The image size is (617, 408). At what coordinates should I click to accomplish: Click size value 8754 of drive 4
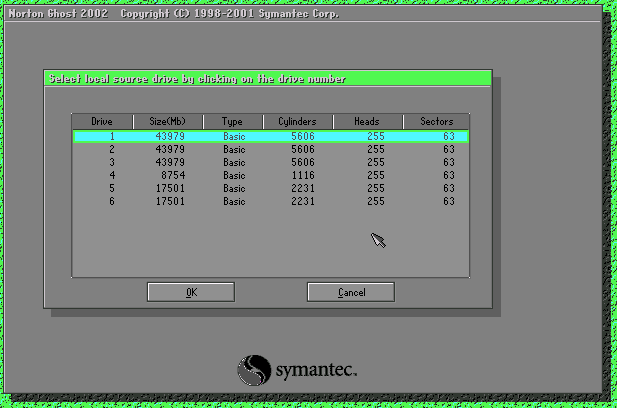point(173,175)
